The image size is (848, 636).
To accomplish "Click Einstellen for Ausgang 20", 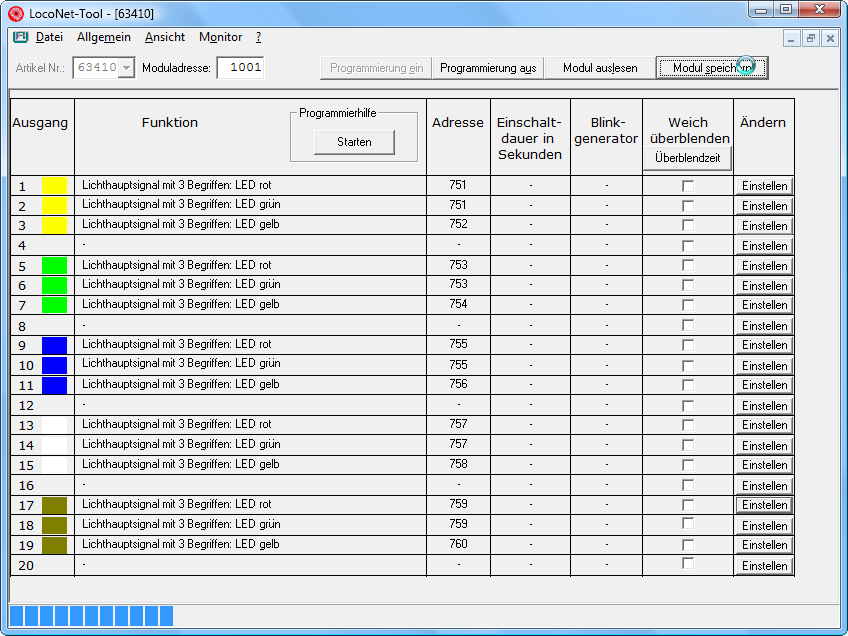I will tap(764, 566).
